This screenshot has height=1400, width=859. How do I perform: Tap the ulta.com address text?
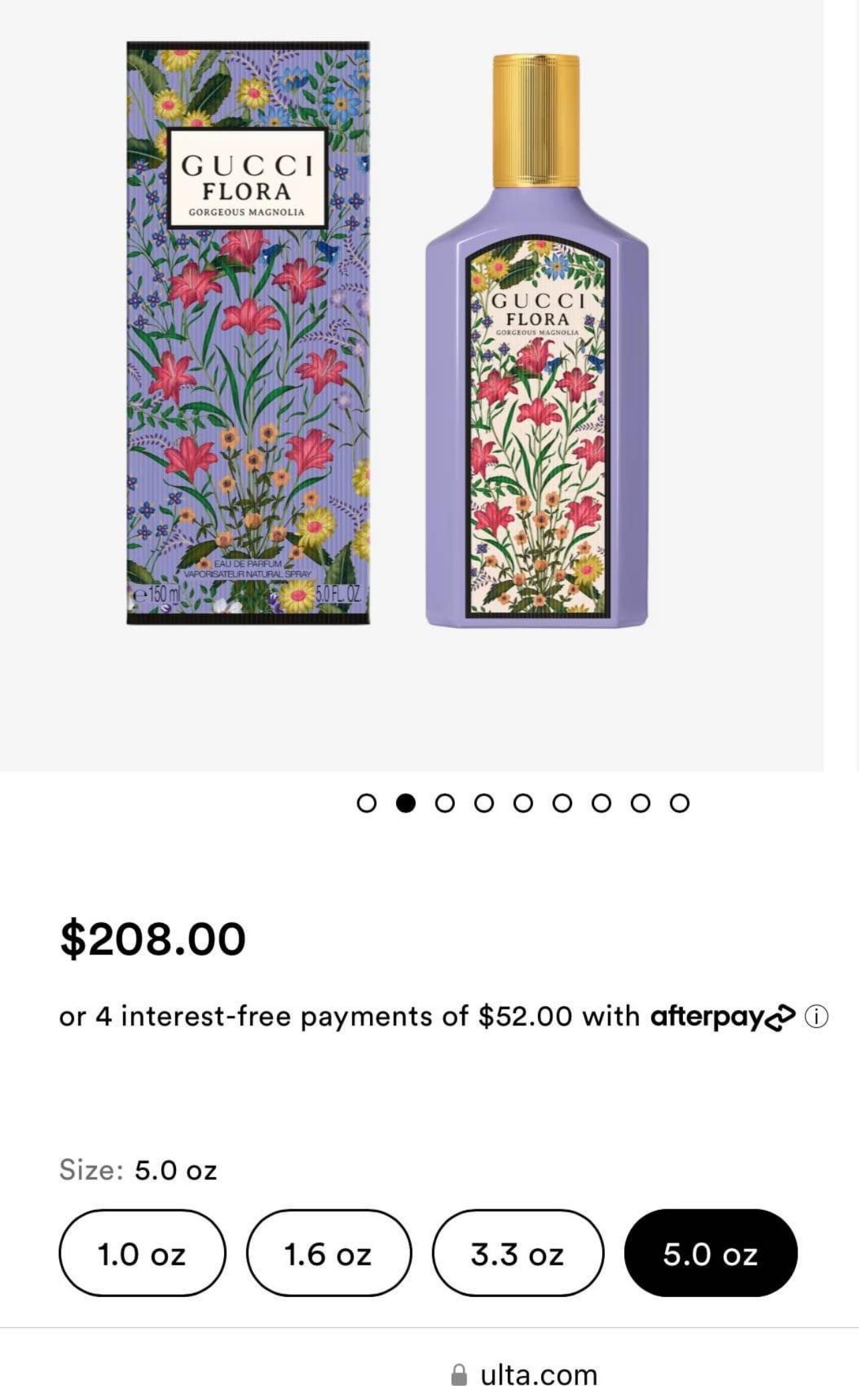coord(539,1375)
